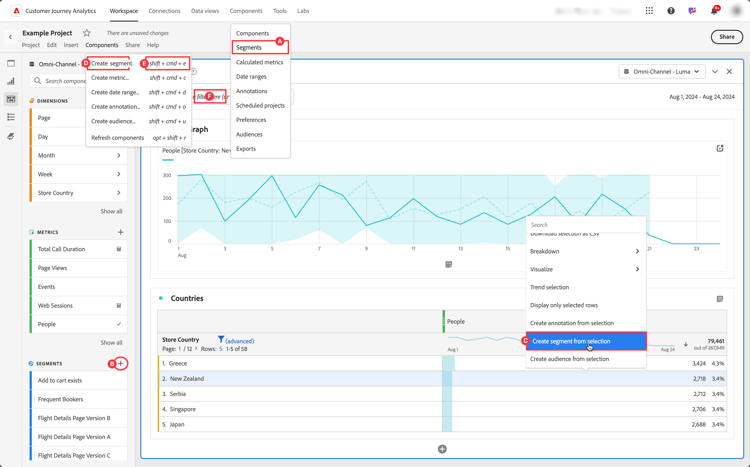Image resolution: width=750 pixels, height=467 pixels.
Task: Expand the Month dimension chevron
Action: (x=119, y=156)
